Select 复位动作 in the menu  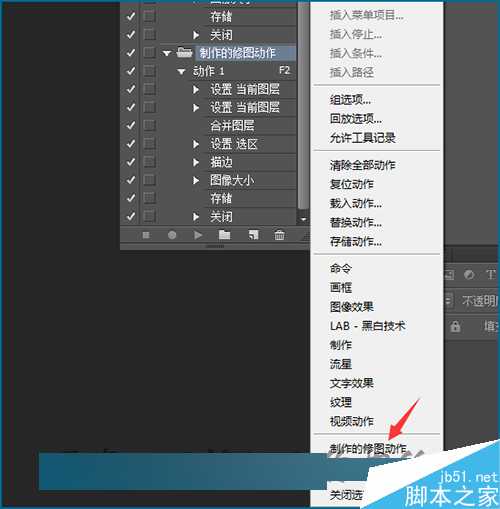coord(352,184)
